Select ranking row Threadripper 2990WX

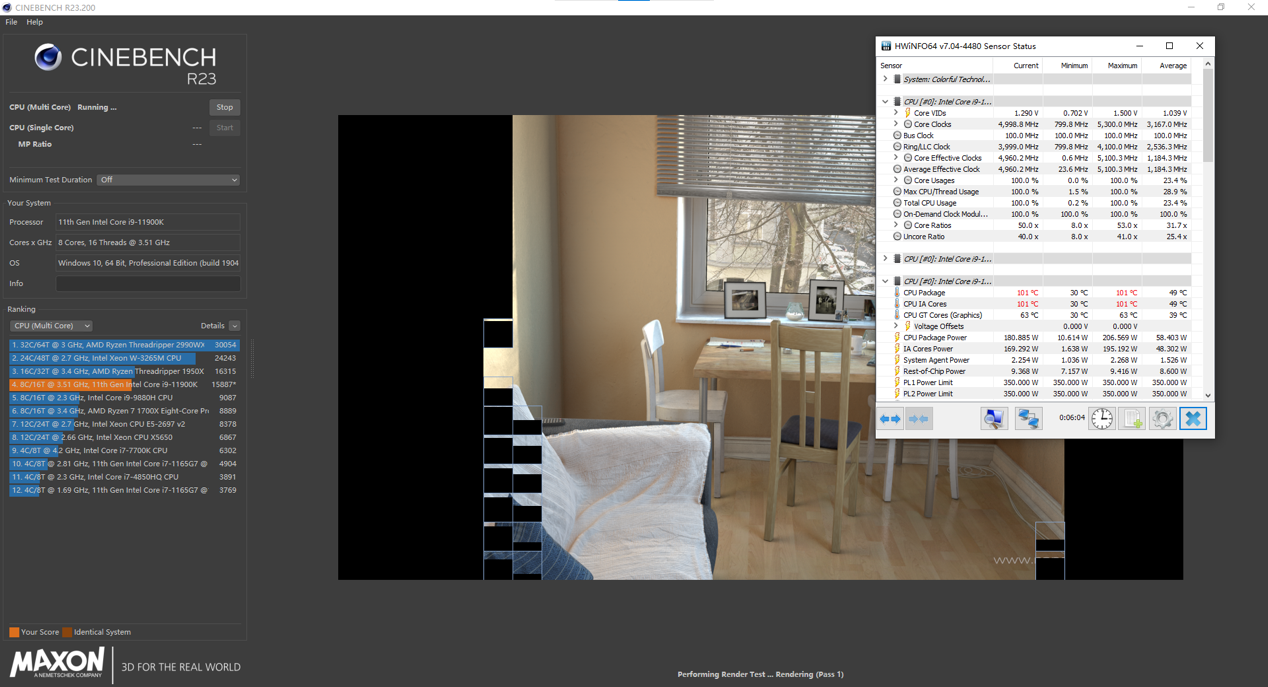click(x=124, y=345)
